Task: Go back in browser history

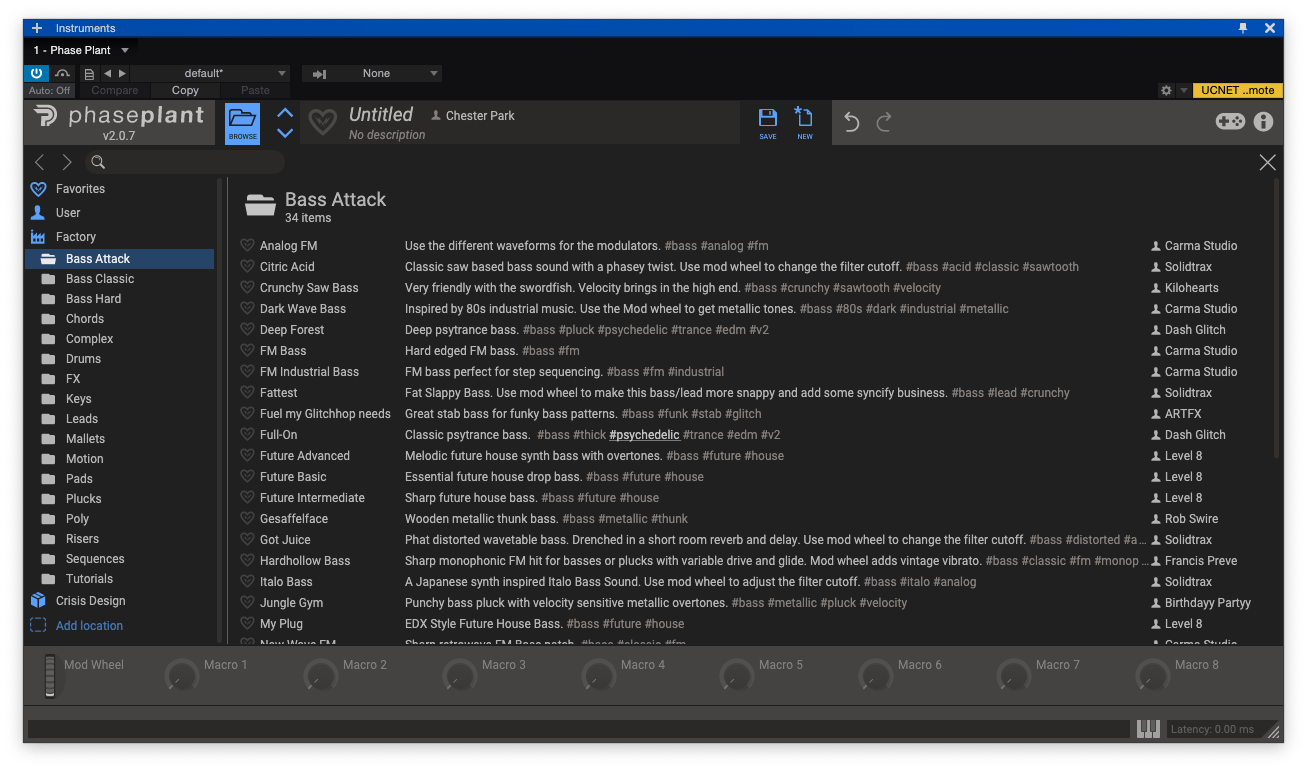Action: [x=40, y=162]
